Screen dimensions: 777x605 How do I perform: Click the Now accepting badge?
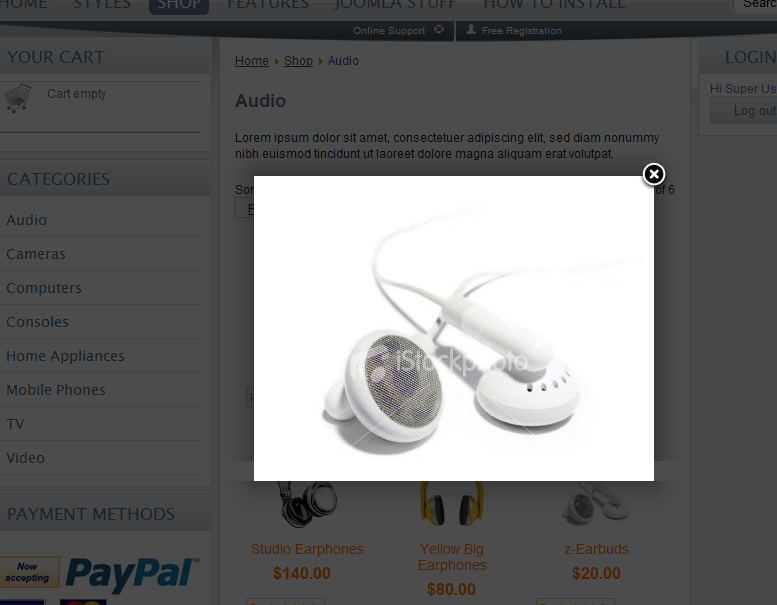(x=28, y=572)
